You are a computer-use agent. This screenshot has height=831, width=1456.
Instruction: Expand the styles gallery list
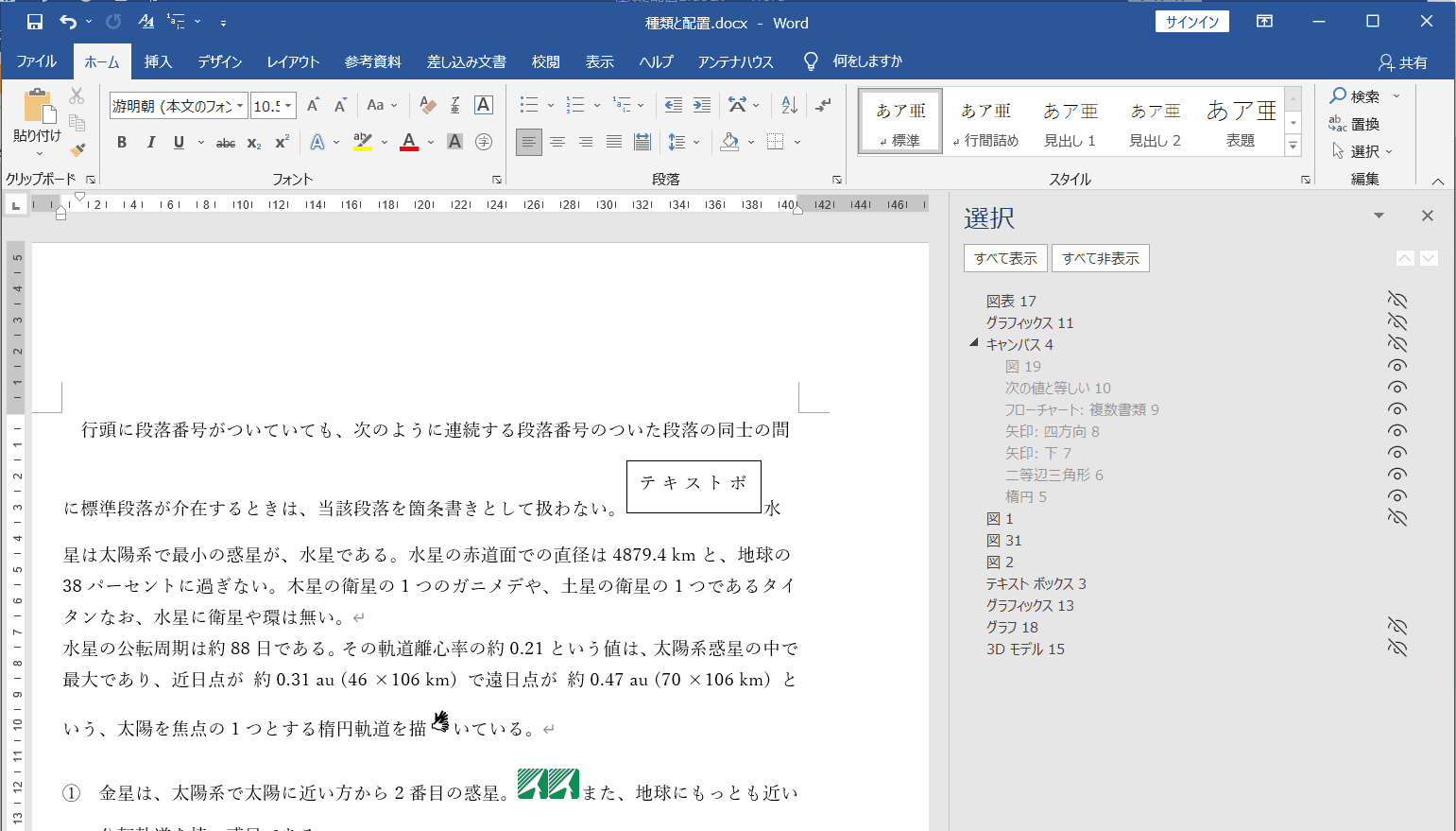[x=1293, y=146]
